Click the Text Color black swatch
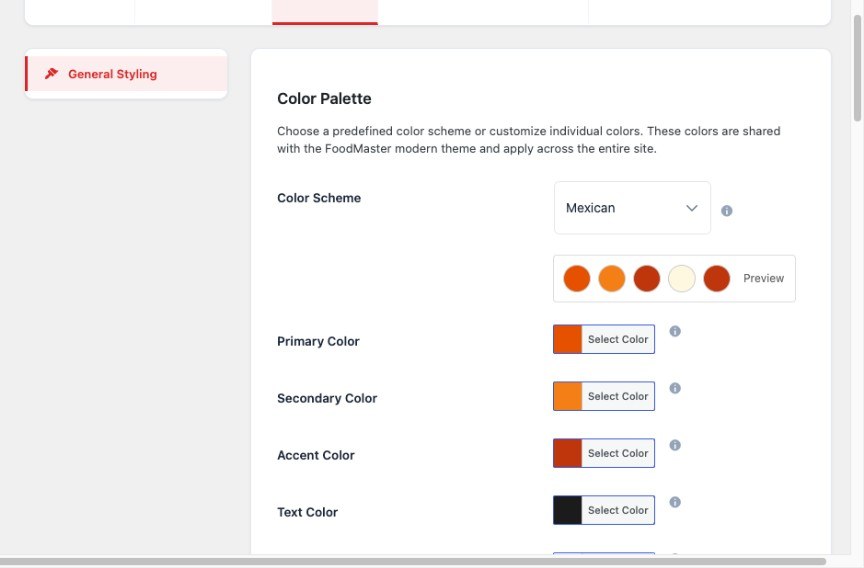This screenshot has width=864, height=568. [568, 510]
